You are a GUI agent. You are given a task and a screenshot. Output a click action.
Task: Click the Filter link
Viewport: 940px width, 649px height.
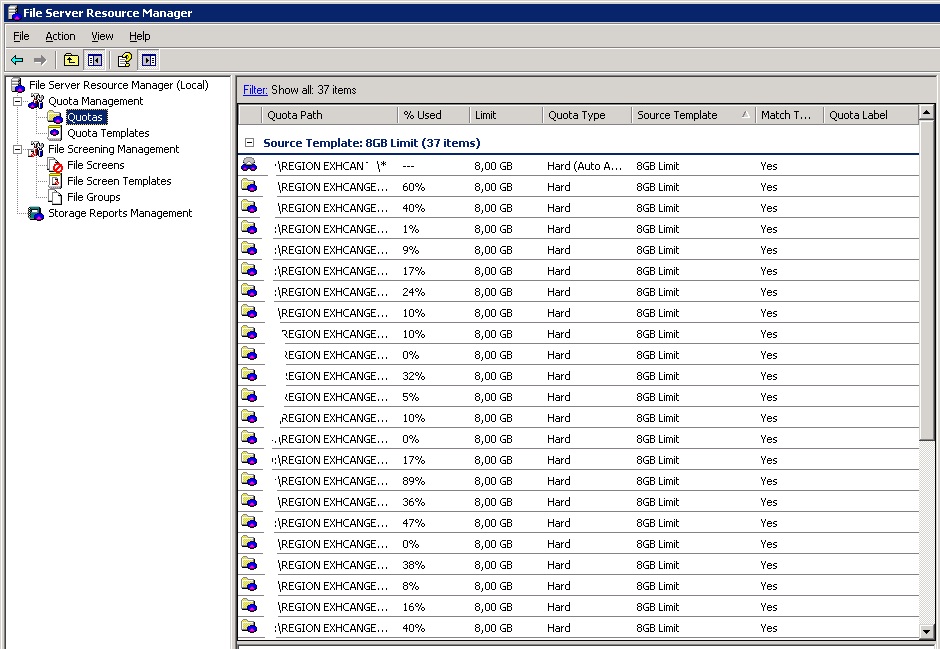[x=255, y=90]
